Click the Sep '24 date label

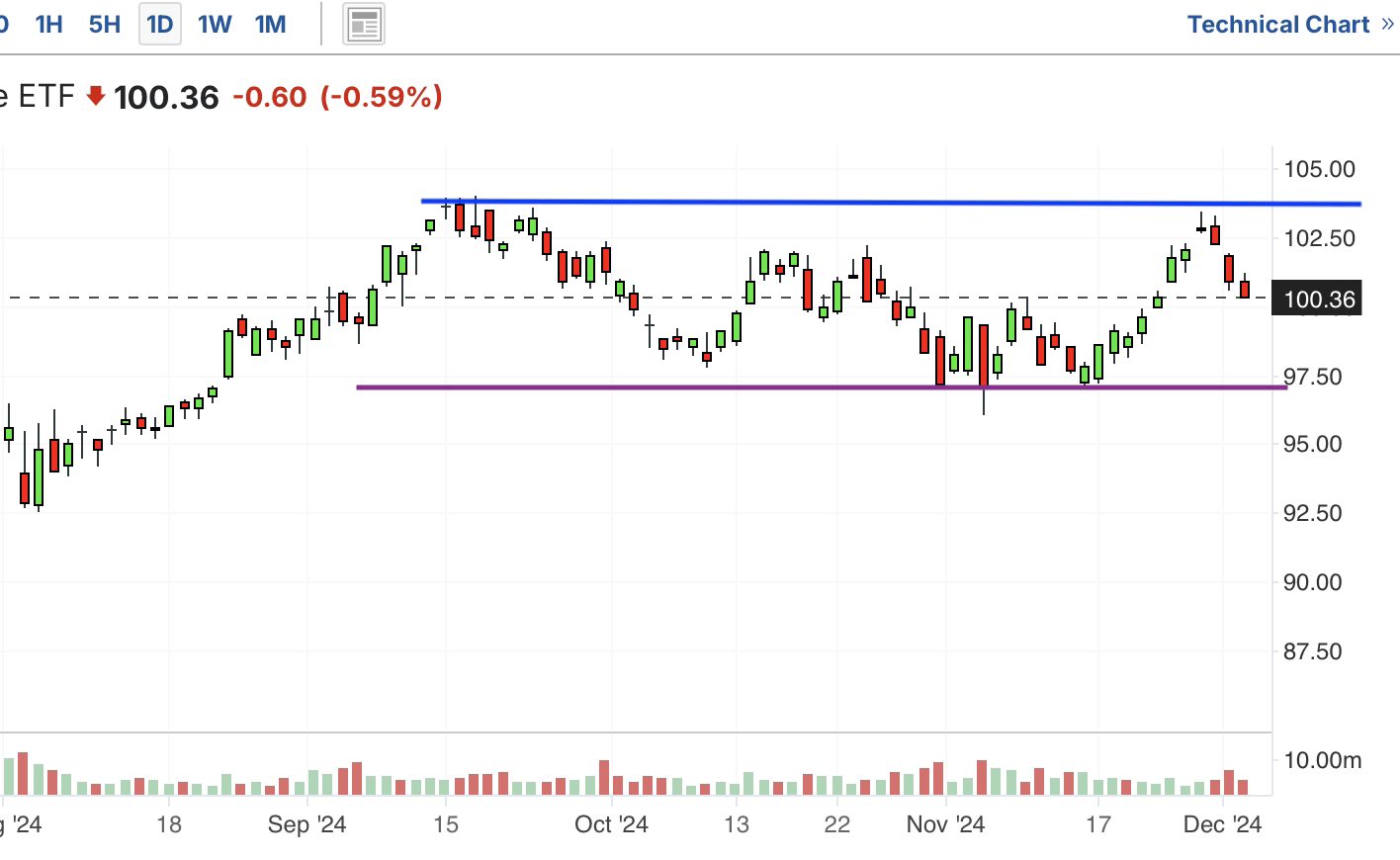pyautogui.click(x=306, y=824)
